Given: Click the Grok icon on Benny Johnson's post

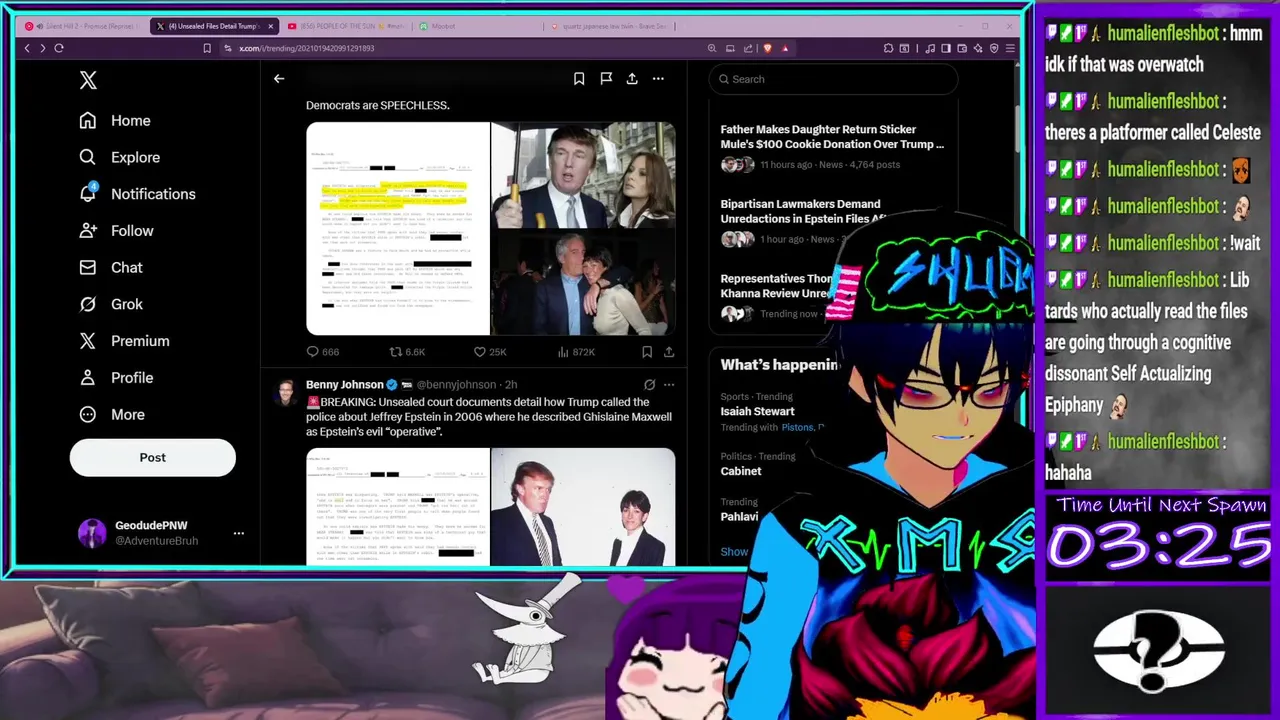Looking at the screenshot, I should 649,384.
